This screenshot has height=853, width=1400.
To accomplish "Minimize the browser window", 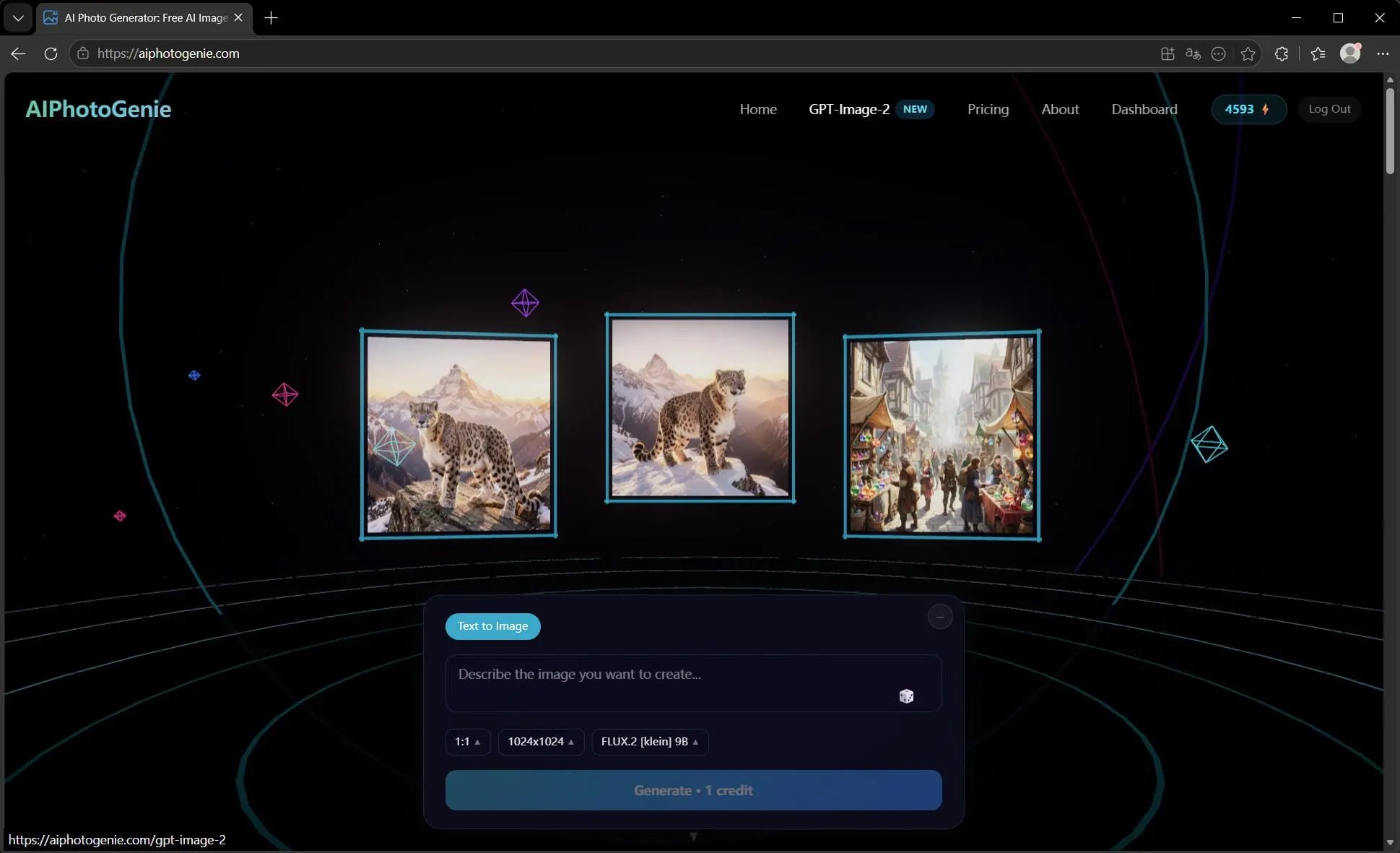I will [x=1296, y=18].
